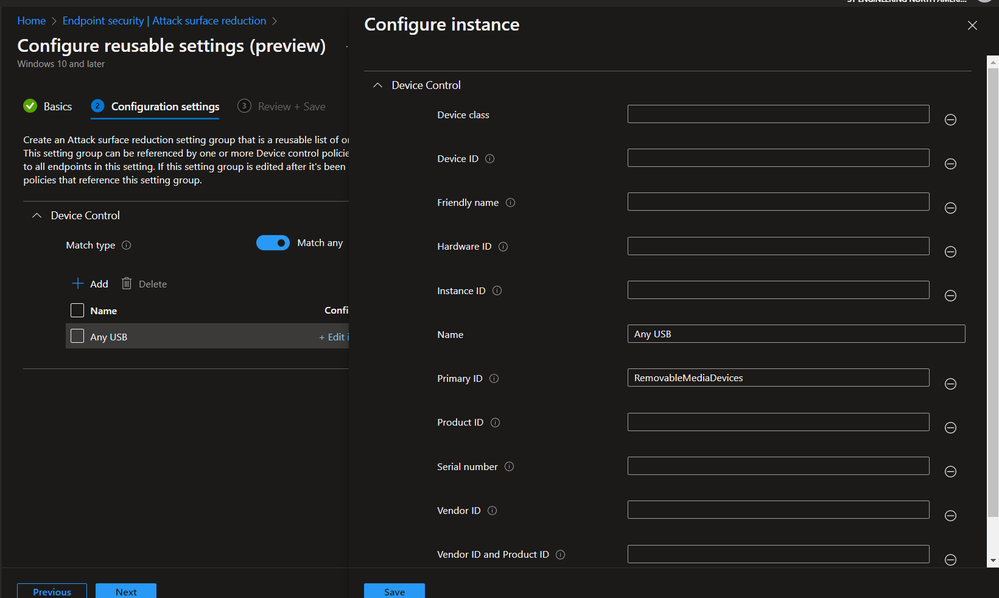Viewport: 999px width, 598px height.
Task: Show info for Friendly name
Action: coord(510,203)
